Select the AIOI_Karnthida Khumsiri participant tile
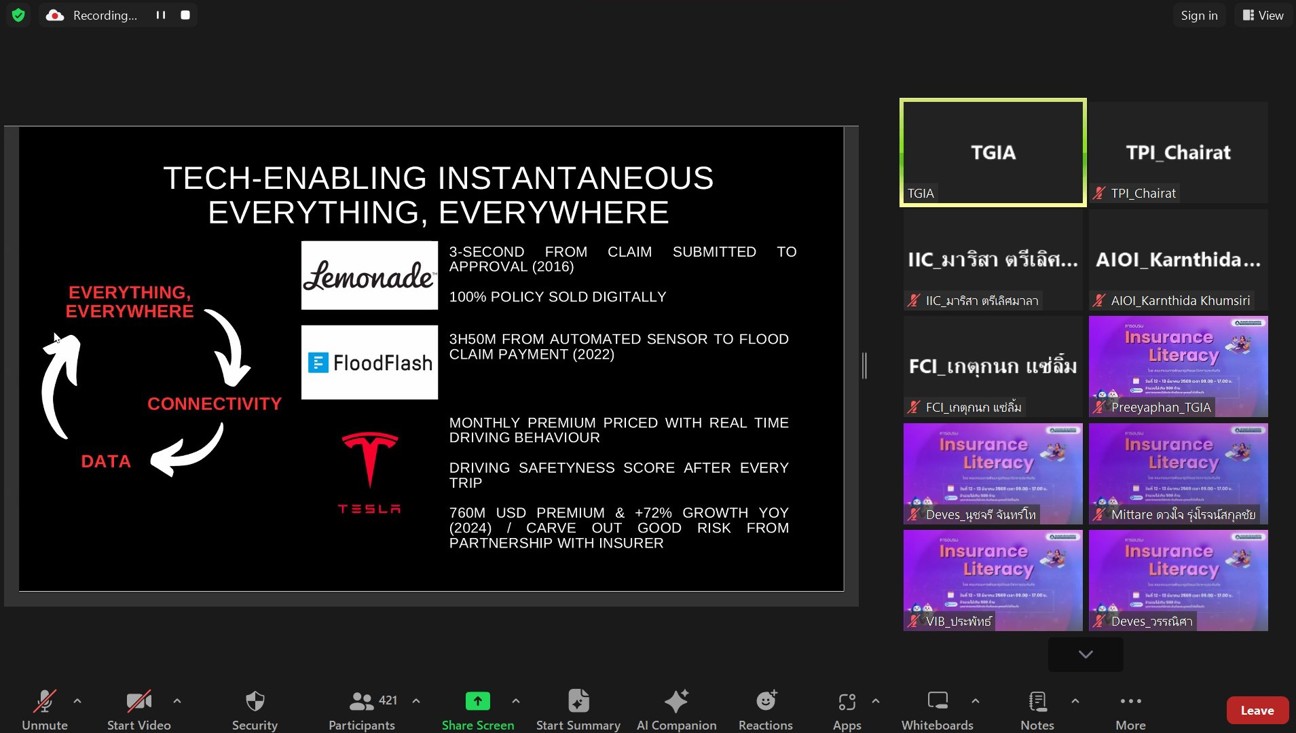 pos(1178,259)
